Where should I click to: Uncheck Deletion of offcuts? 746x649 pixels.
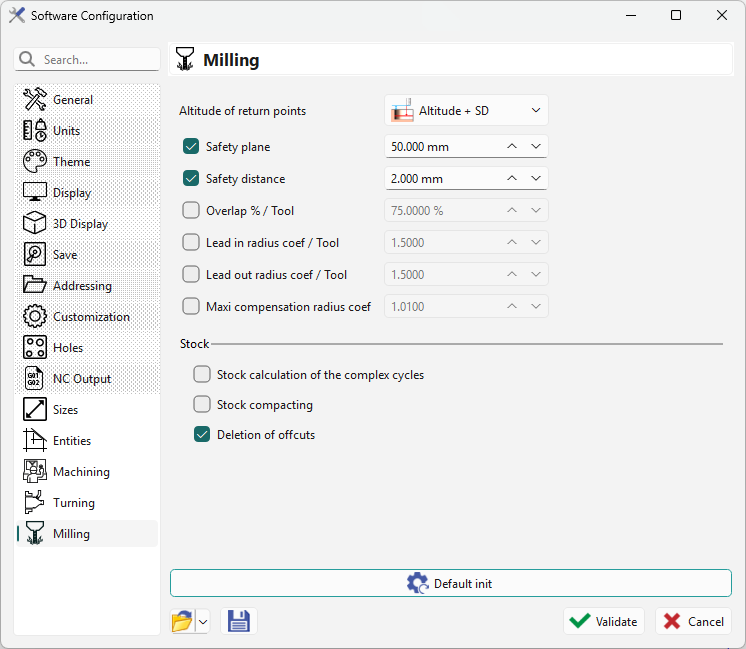pos(202,435)
